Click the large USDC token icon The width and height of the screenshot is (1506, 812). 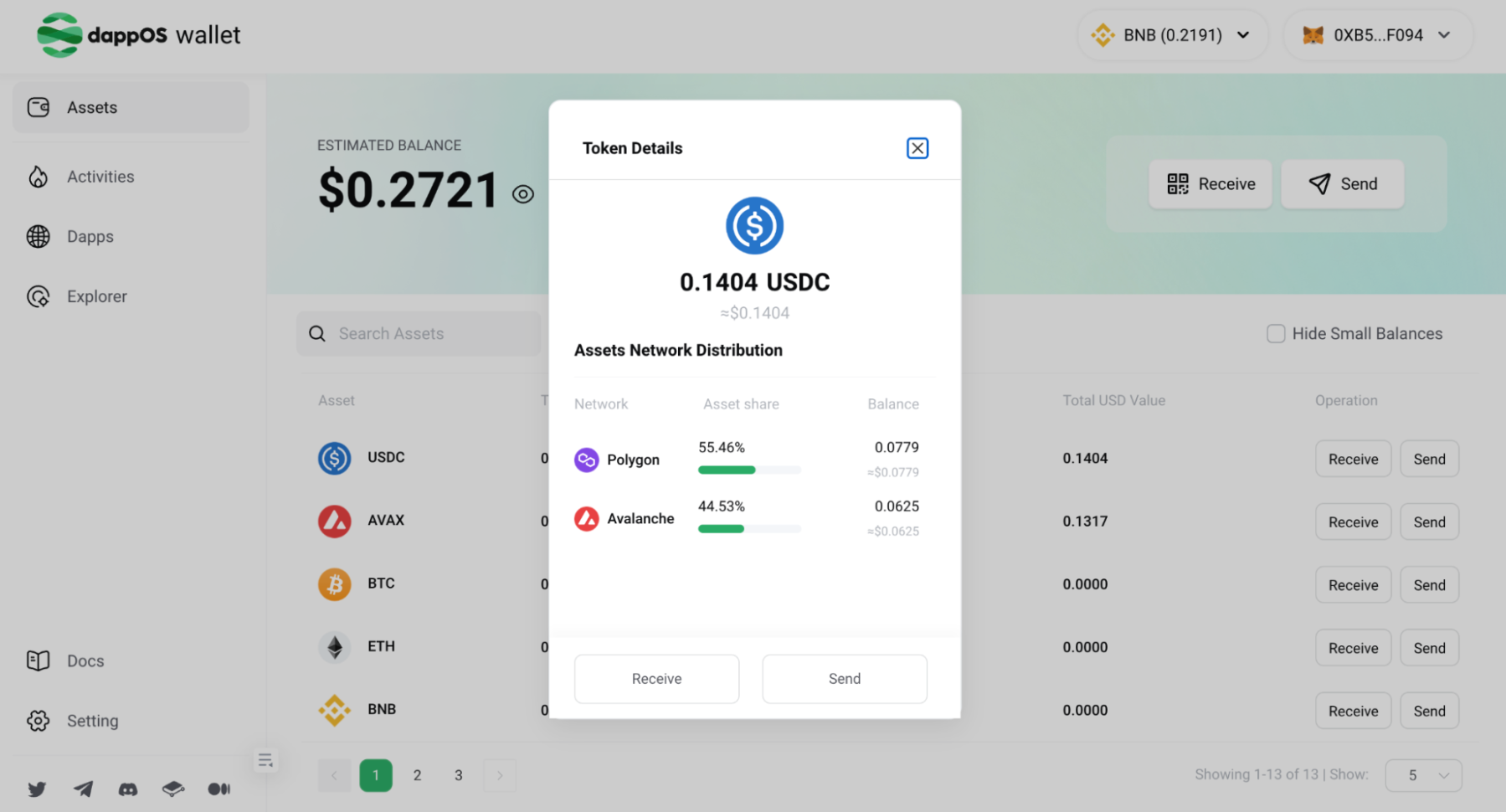pos(754,225)
